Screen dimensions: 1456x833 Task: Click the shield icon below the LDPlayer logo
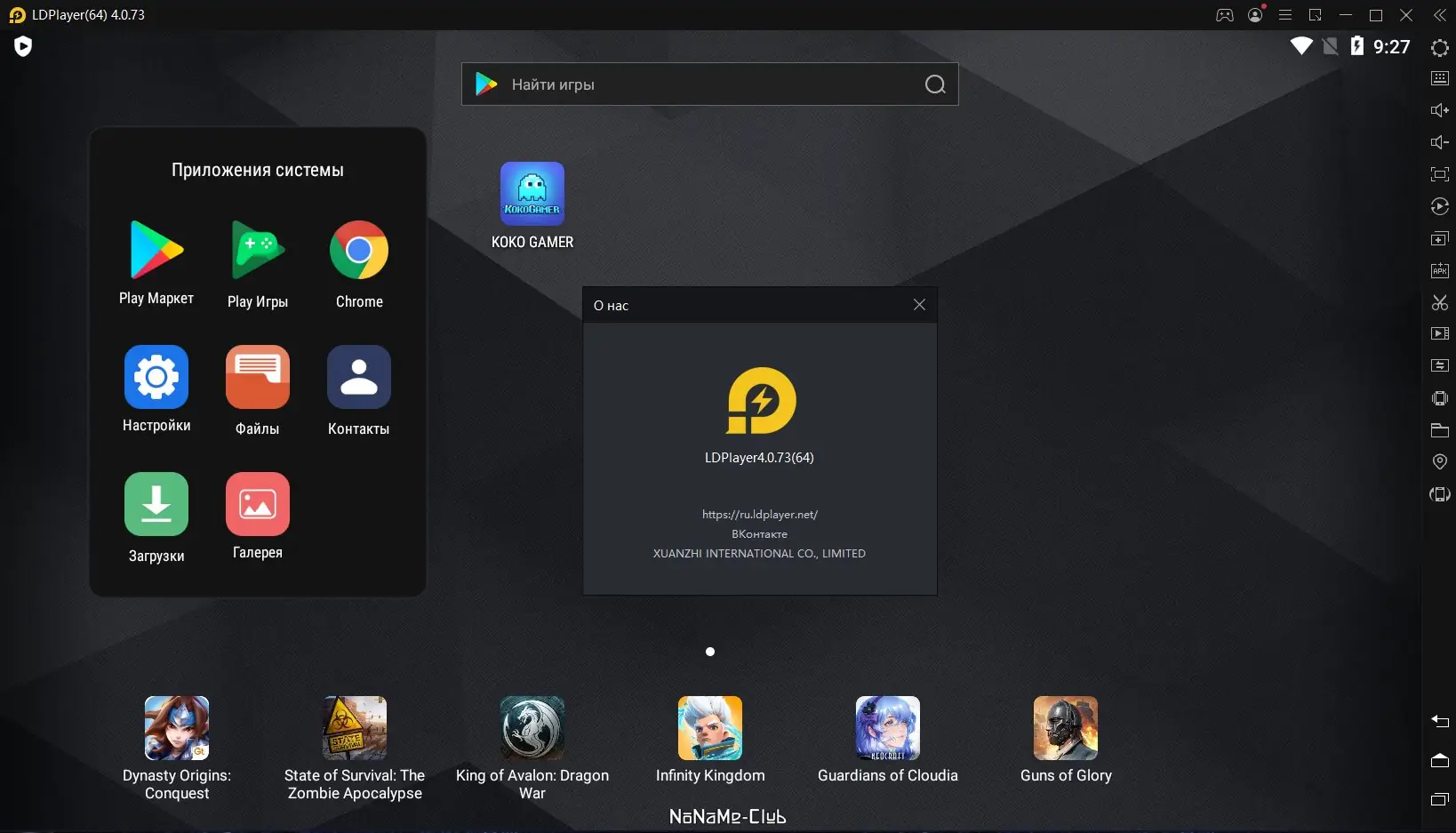coord(23,46)
